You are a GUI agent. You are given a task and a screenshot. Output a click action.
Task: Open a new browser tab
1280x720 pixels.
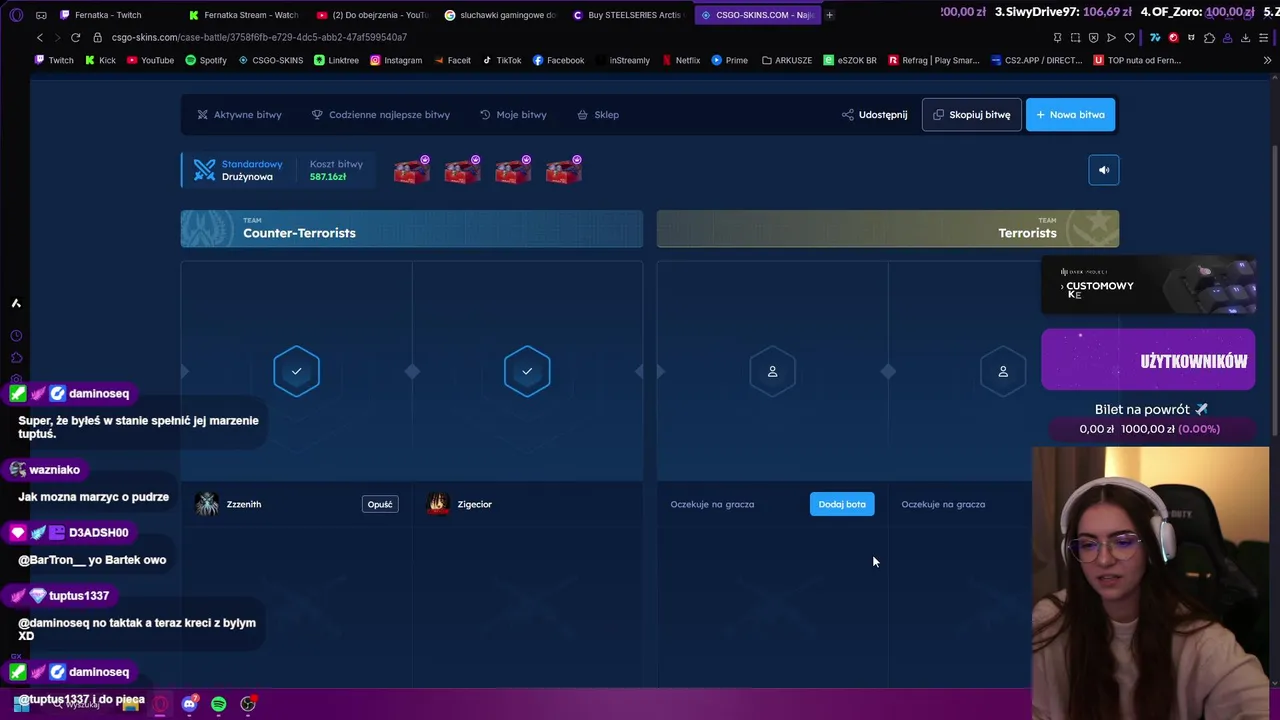[829, 15]
